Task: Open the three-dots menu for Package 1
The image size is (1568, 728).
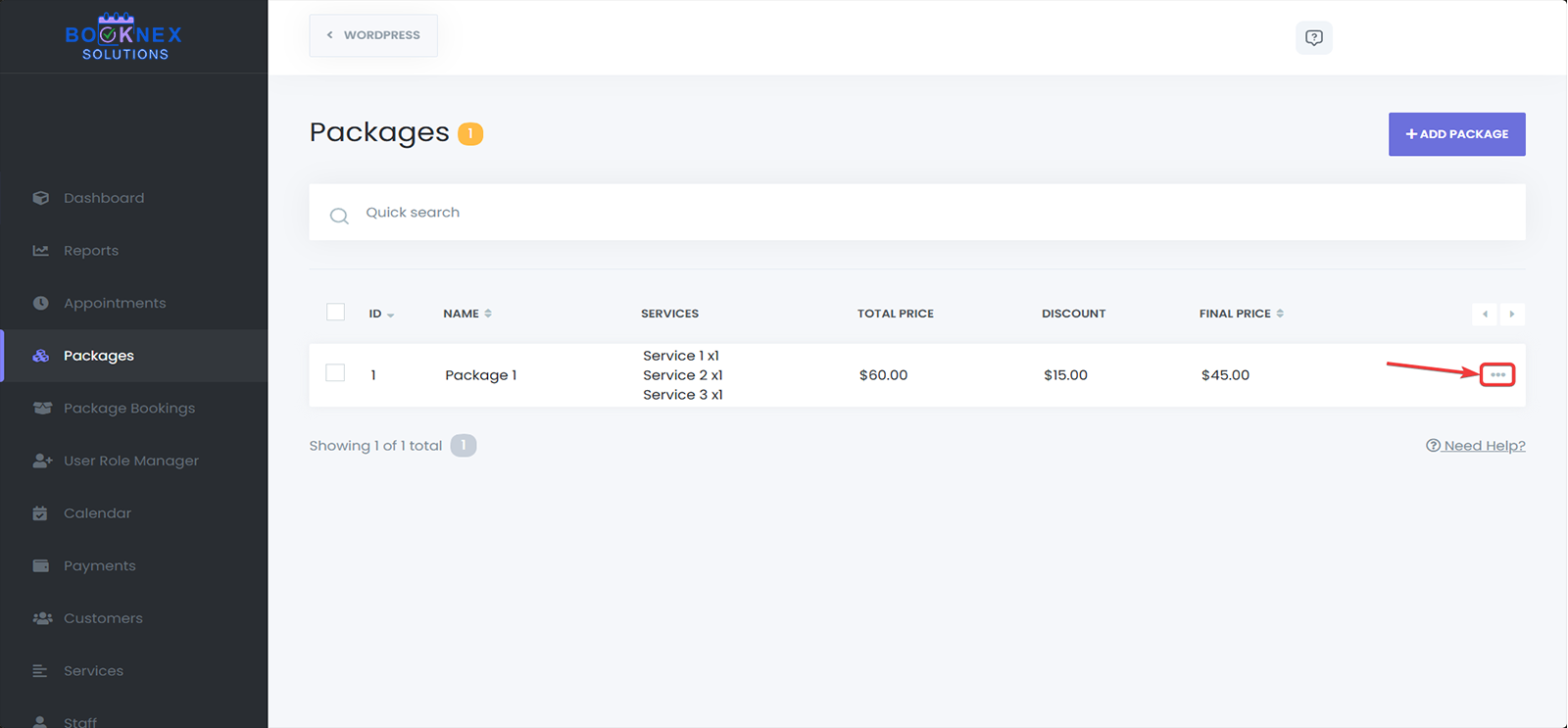Action: [x=1497, y=374]
